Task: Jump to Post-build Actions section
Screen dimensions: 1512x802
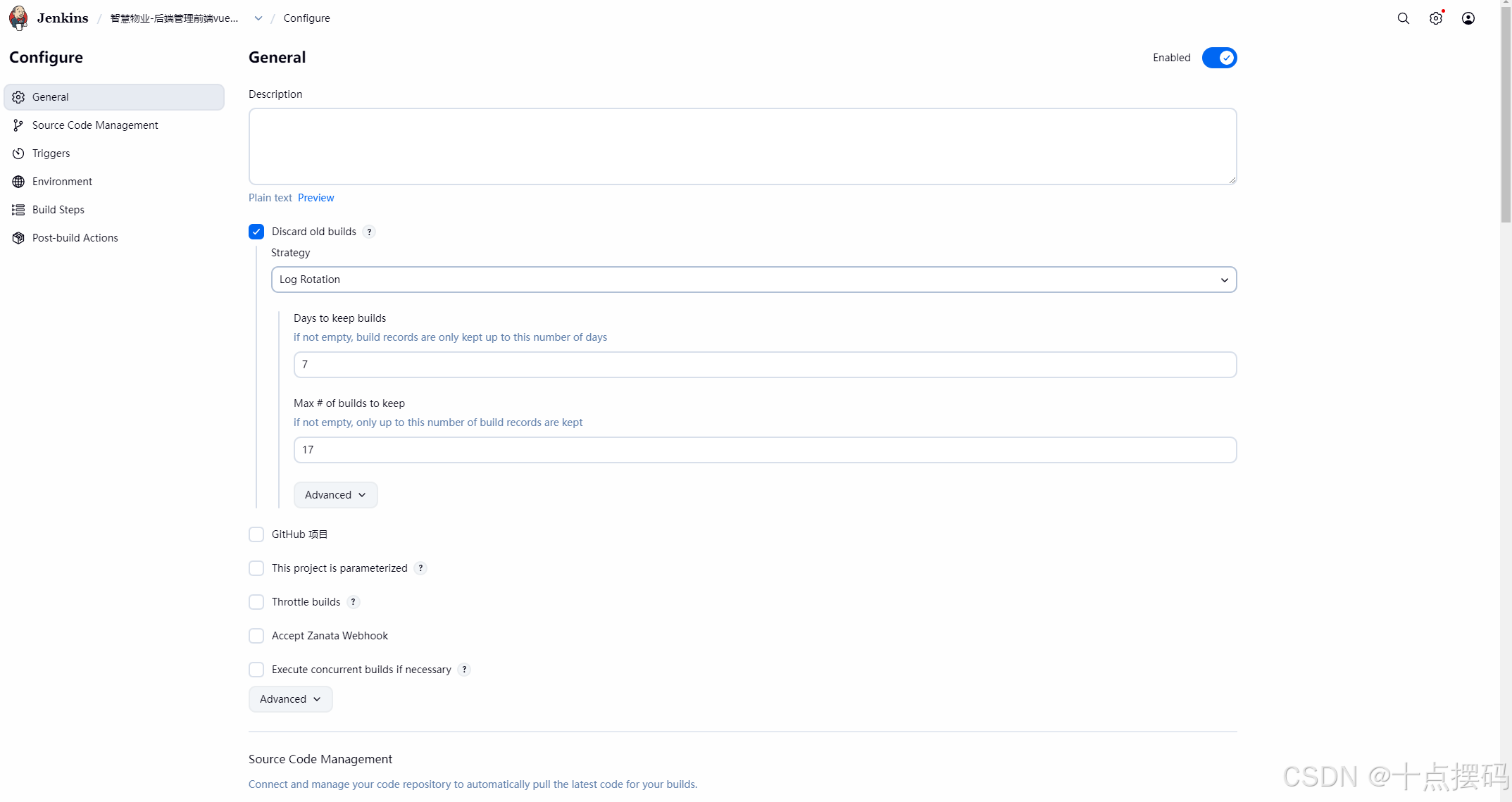Action: pos(75,238)
